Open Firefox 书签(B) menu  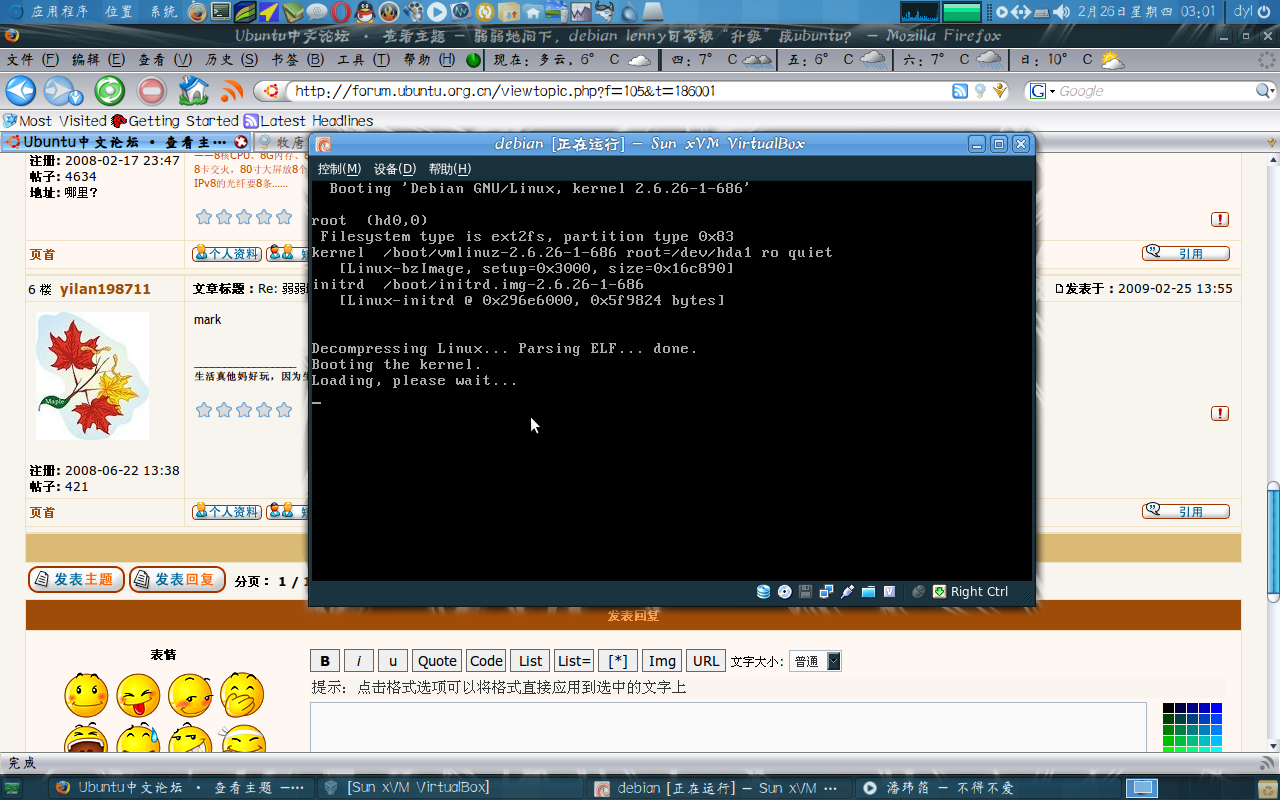pyautogui.click(x=298, y=60)
